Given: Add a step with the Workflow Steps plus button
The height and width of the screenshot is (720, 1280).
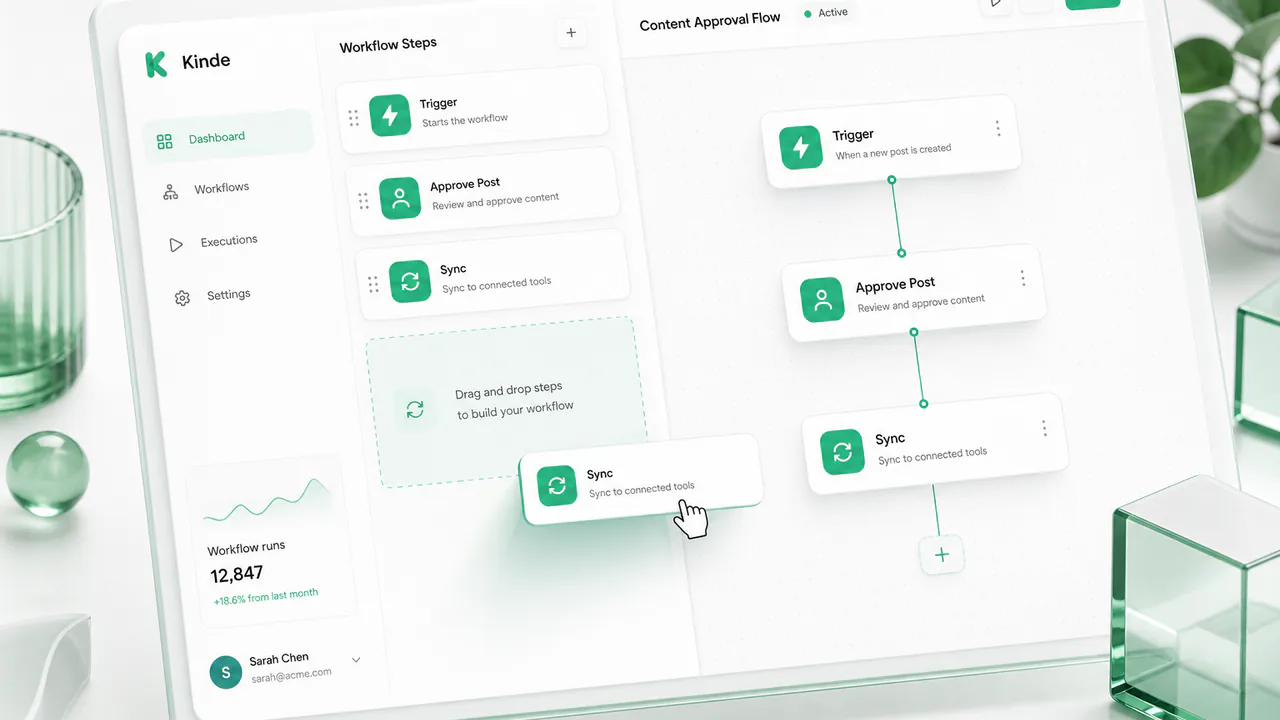Looking at the screenshot, I should tap(571, 33).
